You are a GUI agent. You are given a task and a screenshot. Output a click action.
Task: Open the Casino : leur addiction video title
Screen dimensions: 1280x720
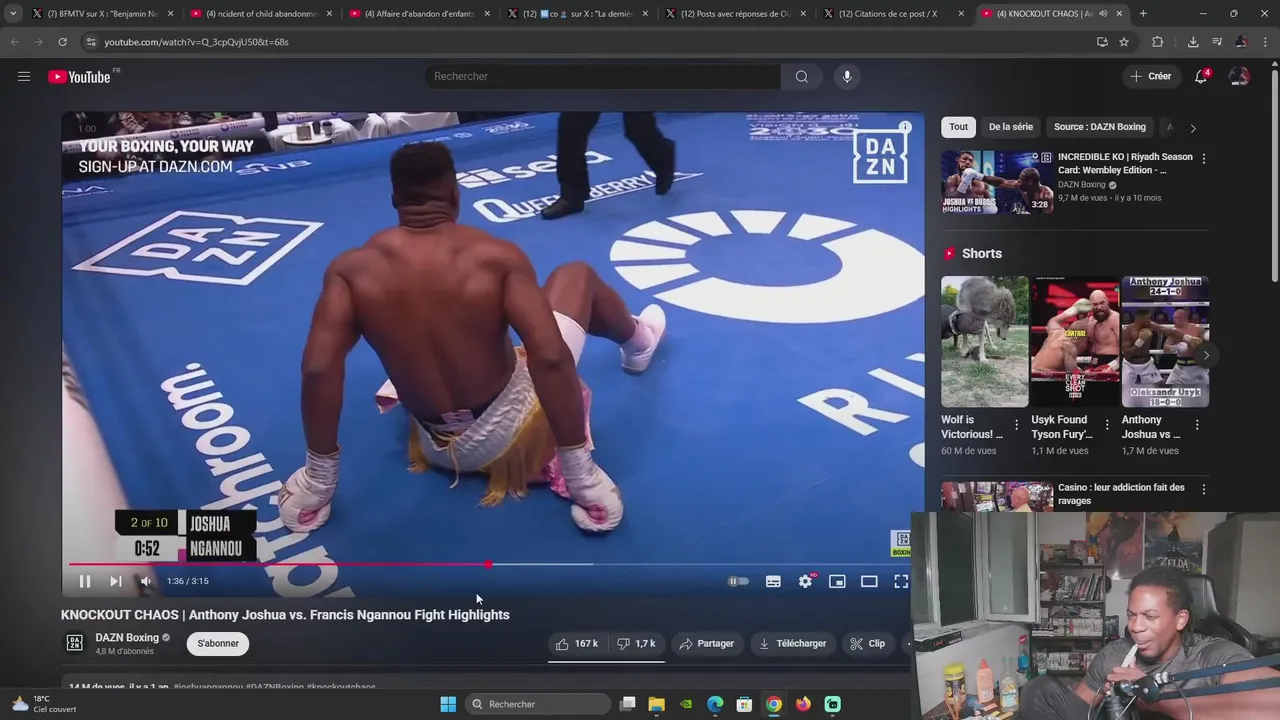click(1121, 494)
